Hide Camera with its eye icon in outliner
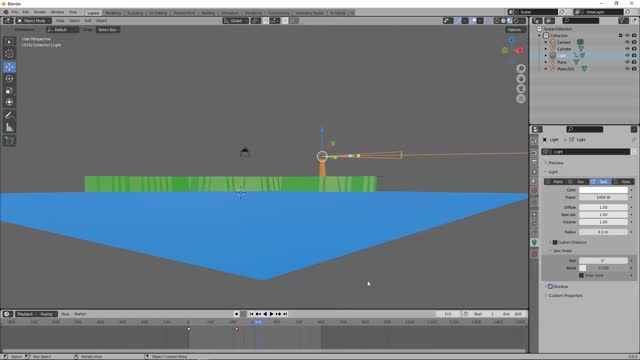This screenshot has height=360, width=640. pyautogui.click(x=627, y=42)
